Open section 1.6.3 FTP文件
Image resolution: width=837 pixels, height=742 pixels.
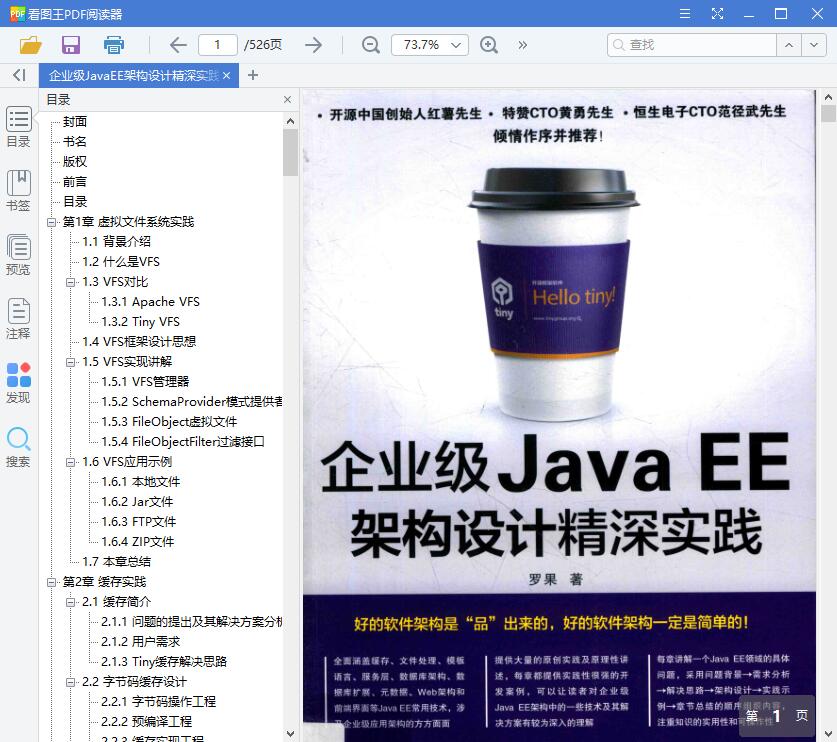click(x=139, y=522)
